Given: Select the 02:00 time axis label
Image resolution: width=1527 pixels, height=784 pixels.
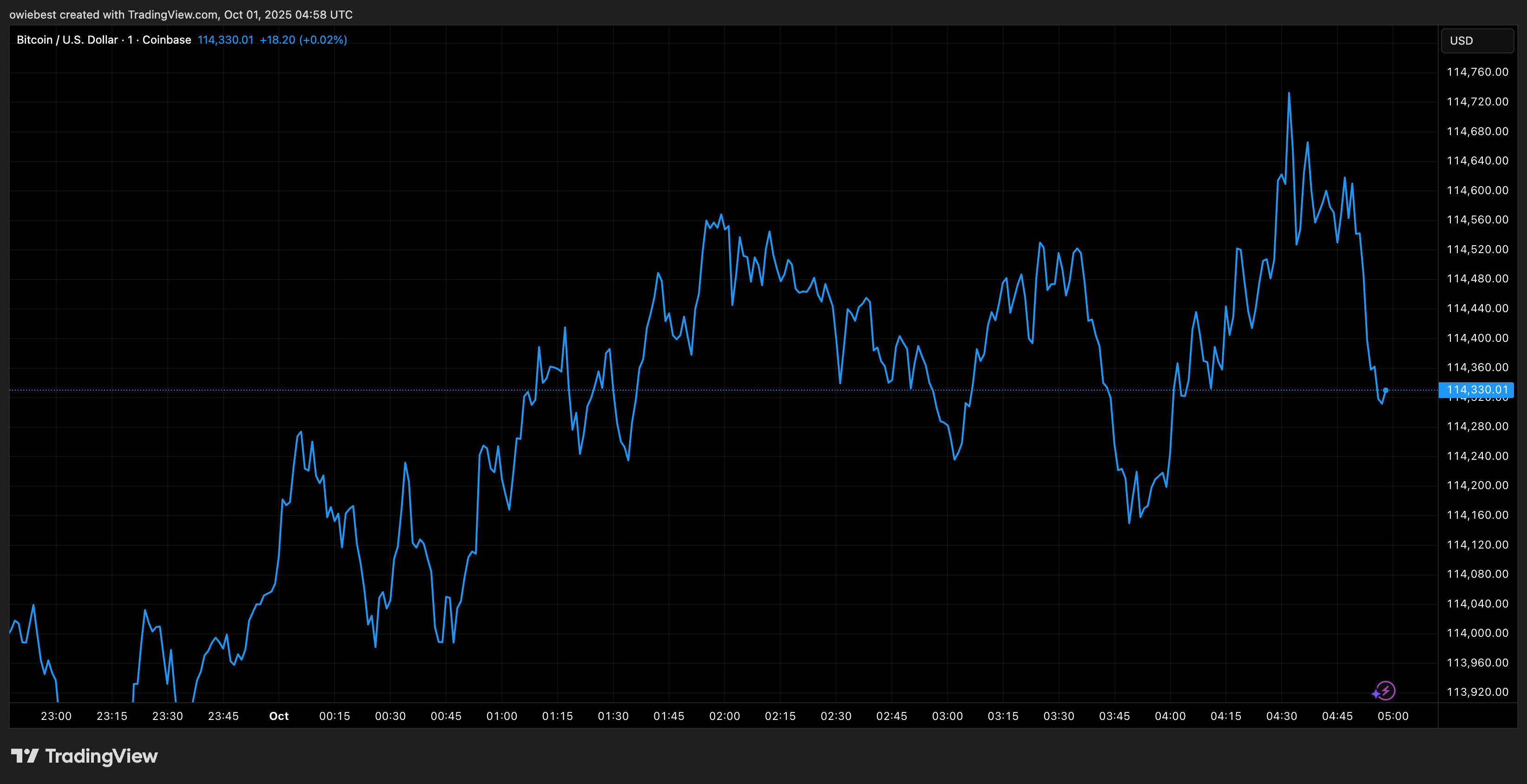Looking at the screenshot, I should click(724, 716).
